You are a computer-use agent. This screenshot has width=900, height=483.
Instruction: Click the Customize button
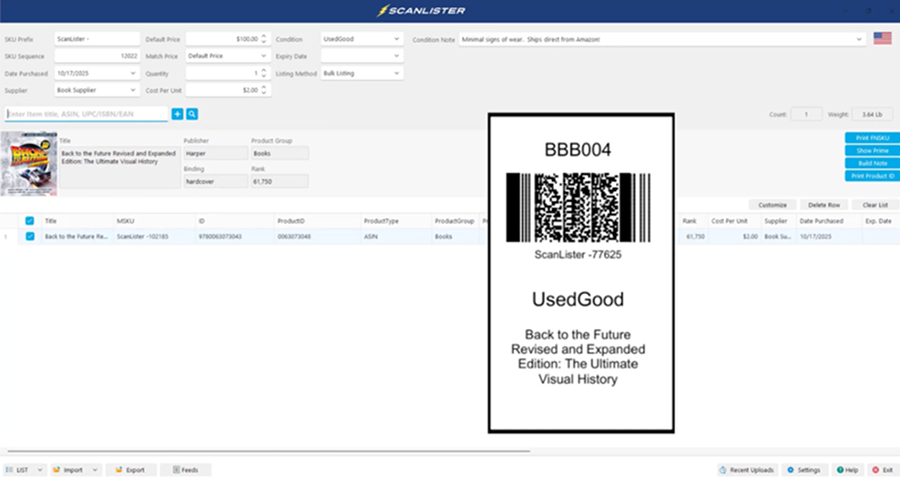pos(772,205)
